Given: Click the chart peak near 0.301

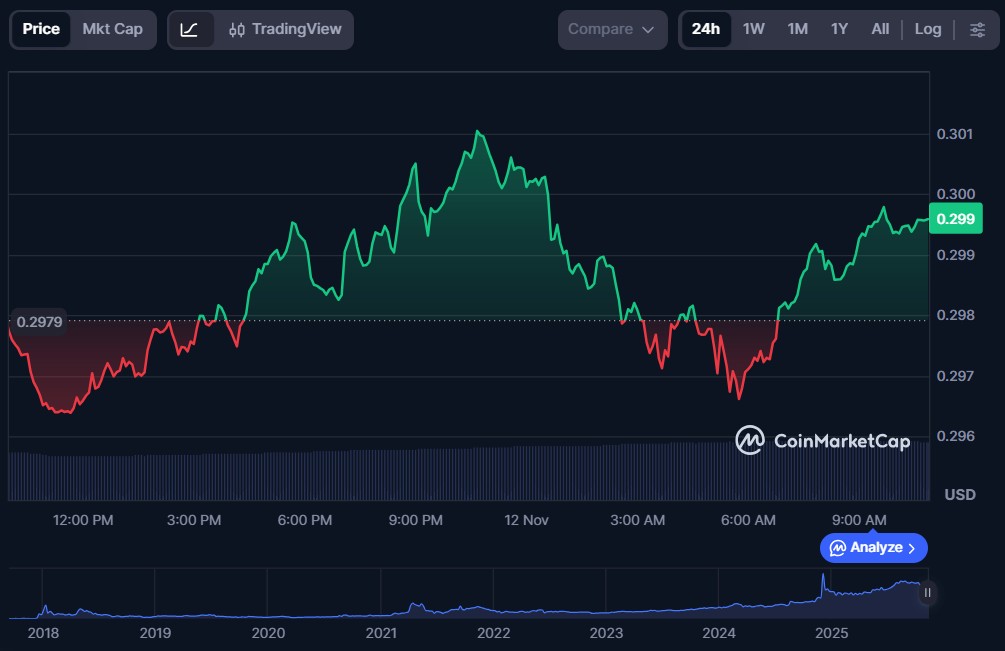Looking at the screenshot, I should pos(479,131).
